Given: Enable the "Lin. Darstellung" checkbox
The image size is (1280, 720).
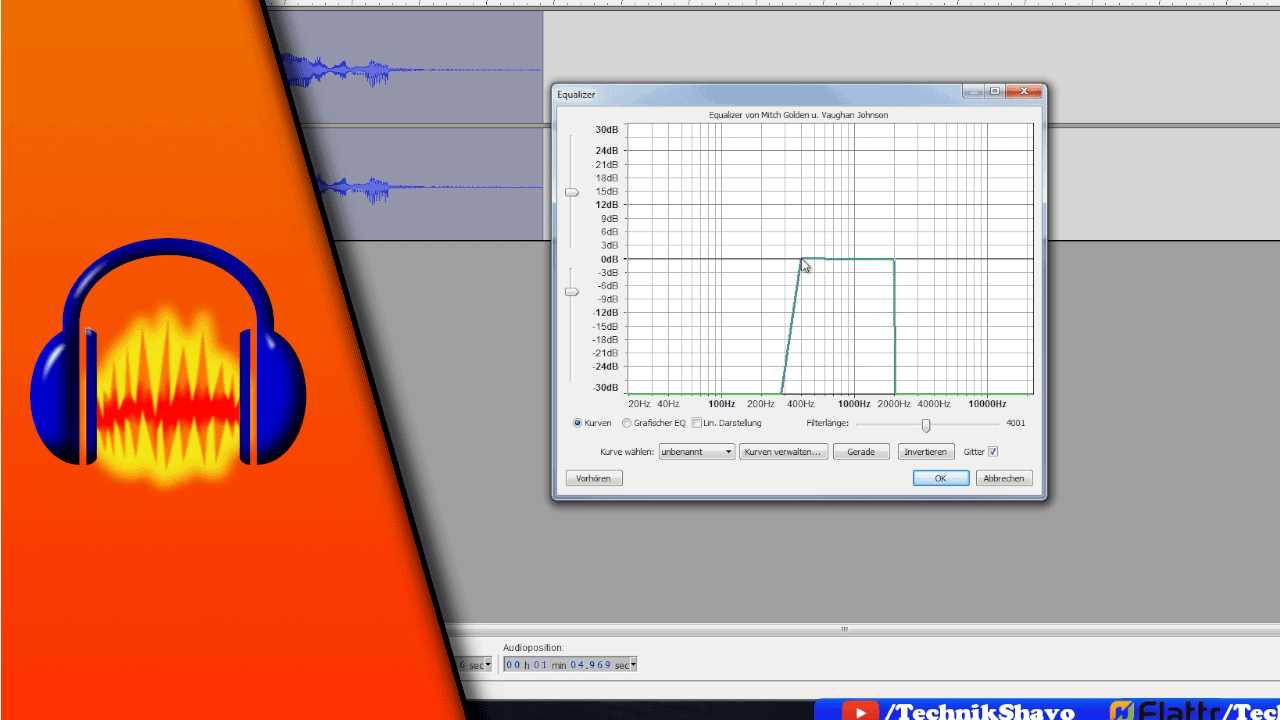Looking at the screenshot, I should click(696, 422).
